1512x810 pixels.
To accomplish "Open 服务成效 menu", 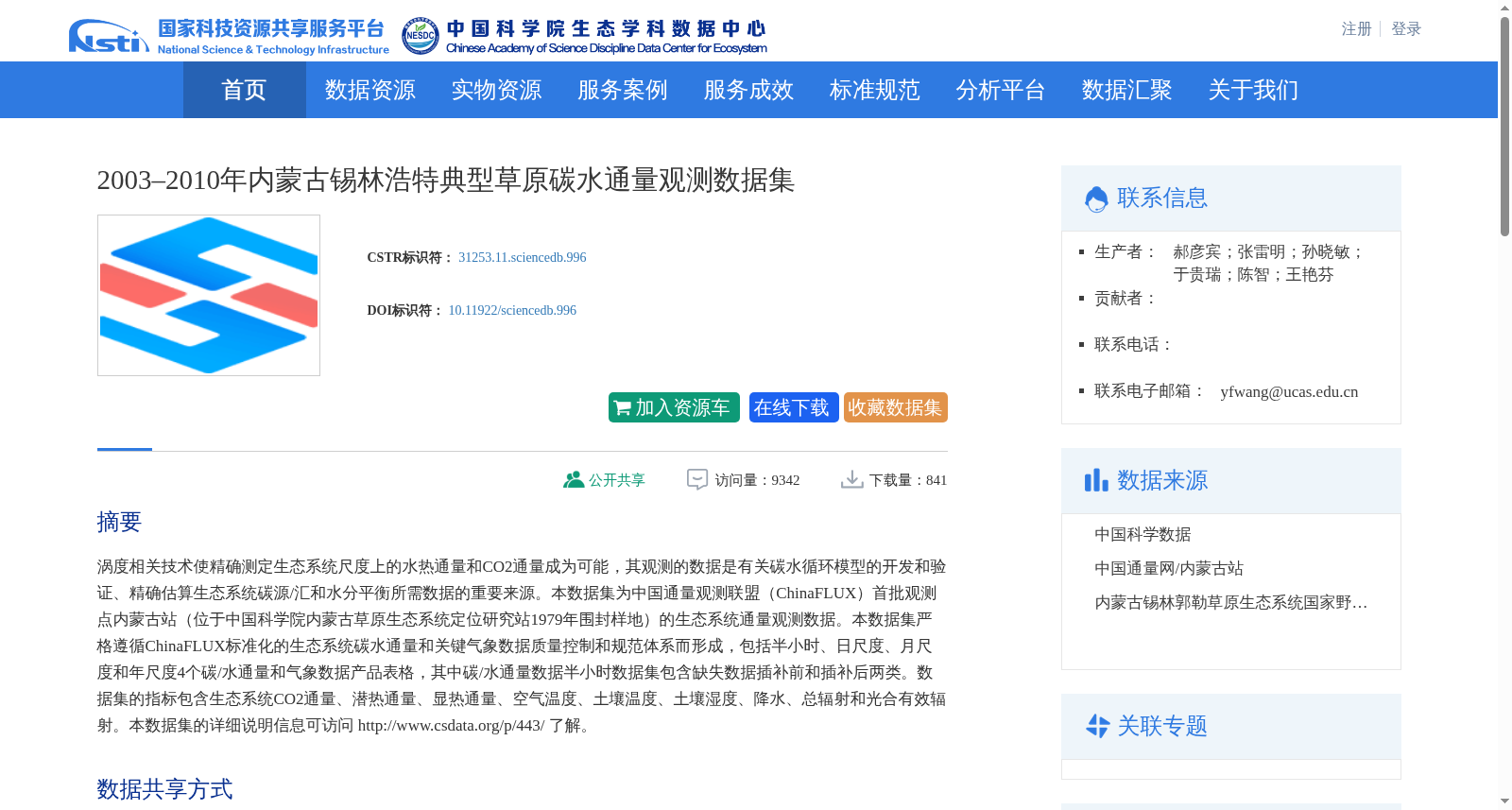I will tap(748, 90).
